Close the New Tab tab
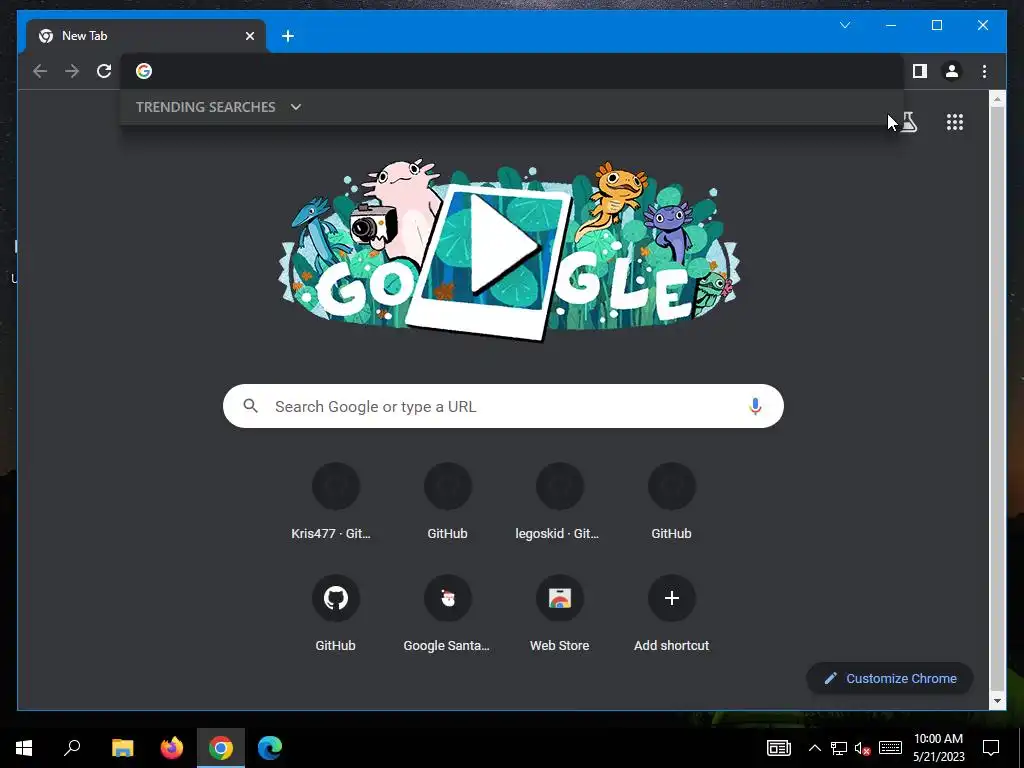The width and height of the screenshot is (1024, 768). [249, 36]
